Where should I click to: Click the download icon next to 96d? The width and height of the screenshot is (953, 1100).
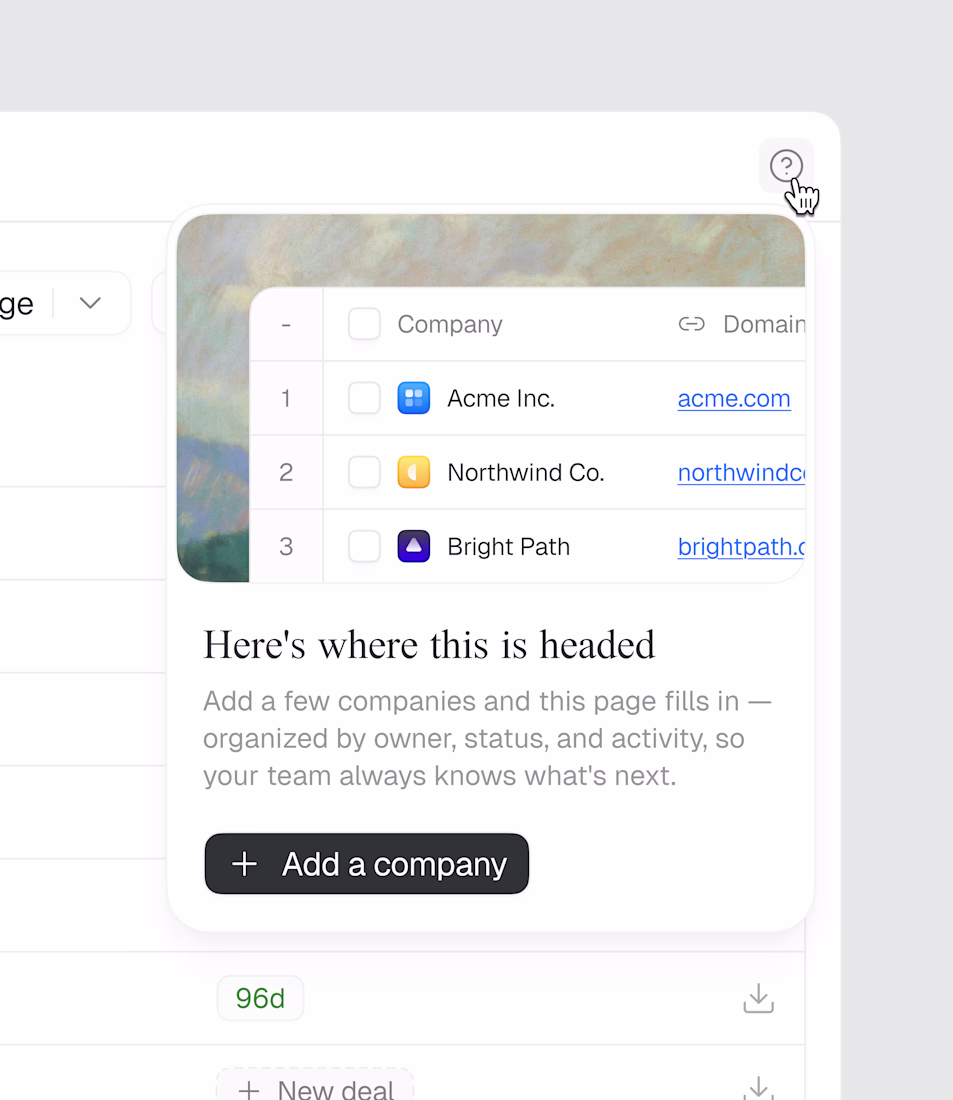point(759,998)
